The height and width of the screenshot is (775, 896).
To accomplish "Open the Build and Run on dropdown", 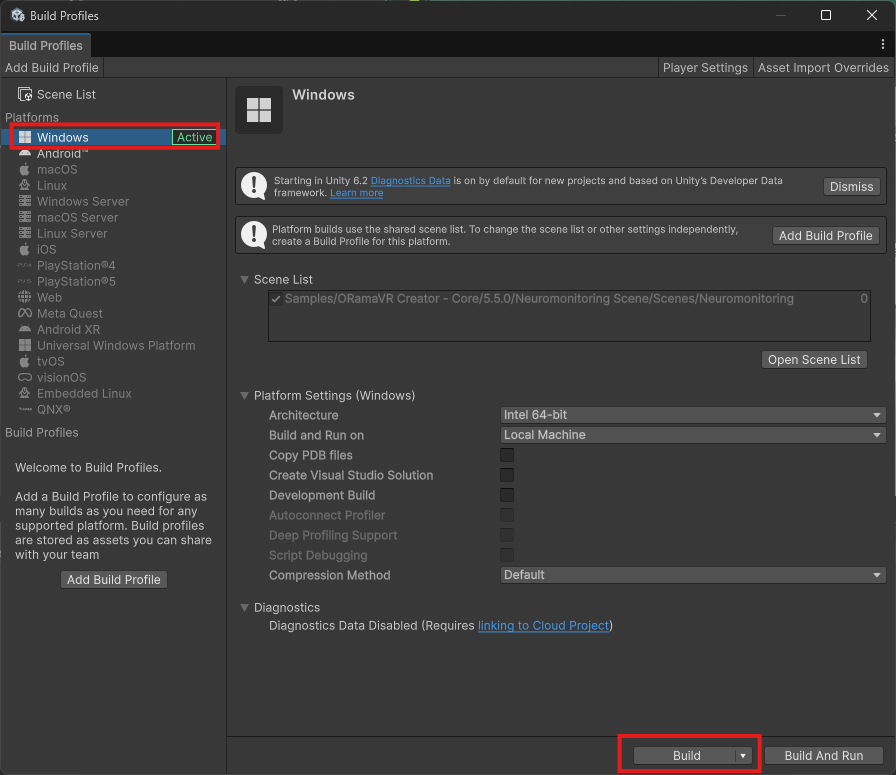I will tap(693, 435).
